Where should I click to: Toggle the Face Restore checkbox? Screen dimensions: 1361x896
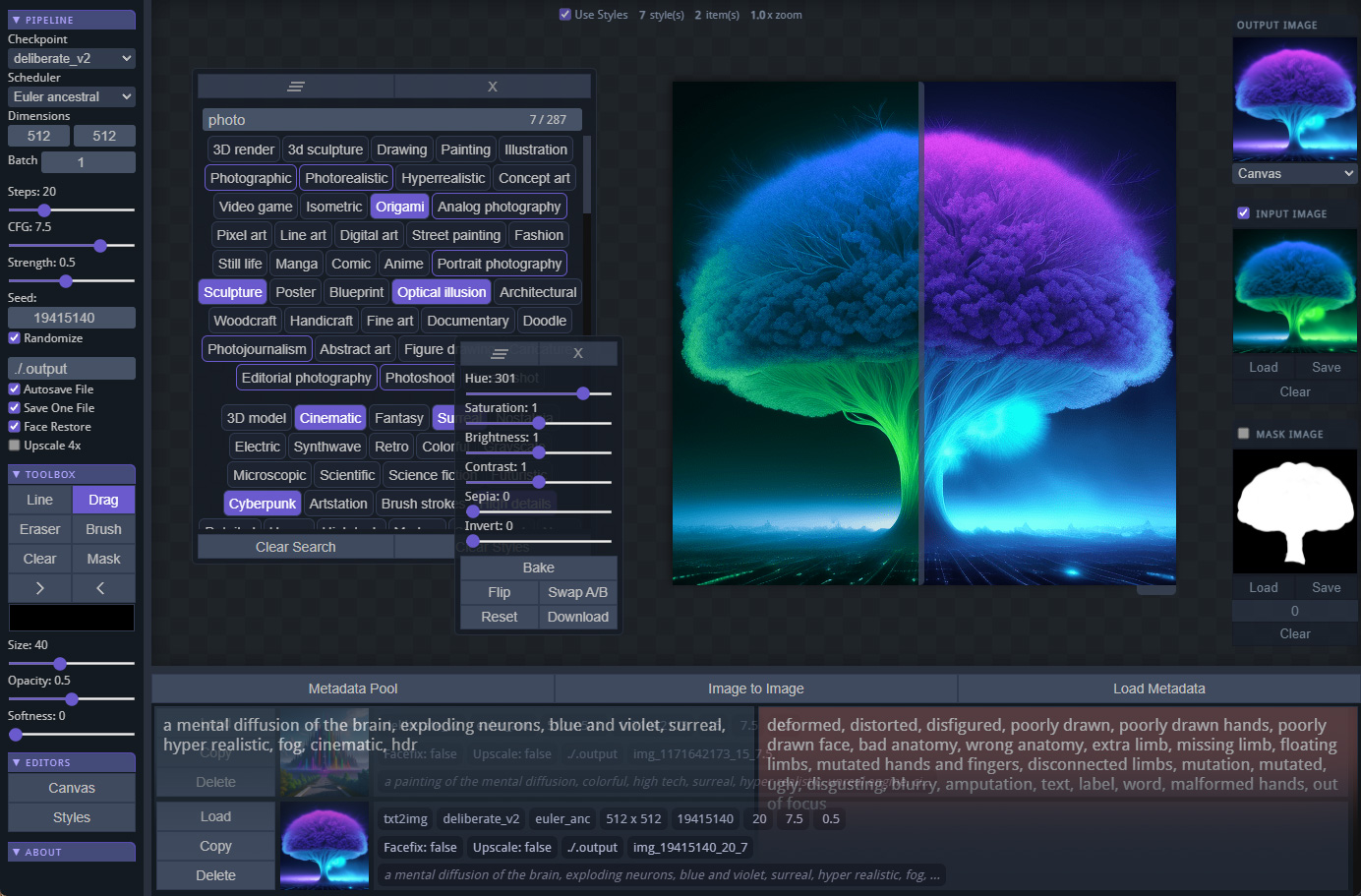pos(15,427)
